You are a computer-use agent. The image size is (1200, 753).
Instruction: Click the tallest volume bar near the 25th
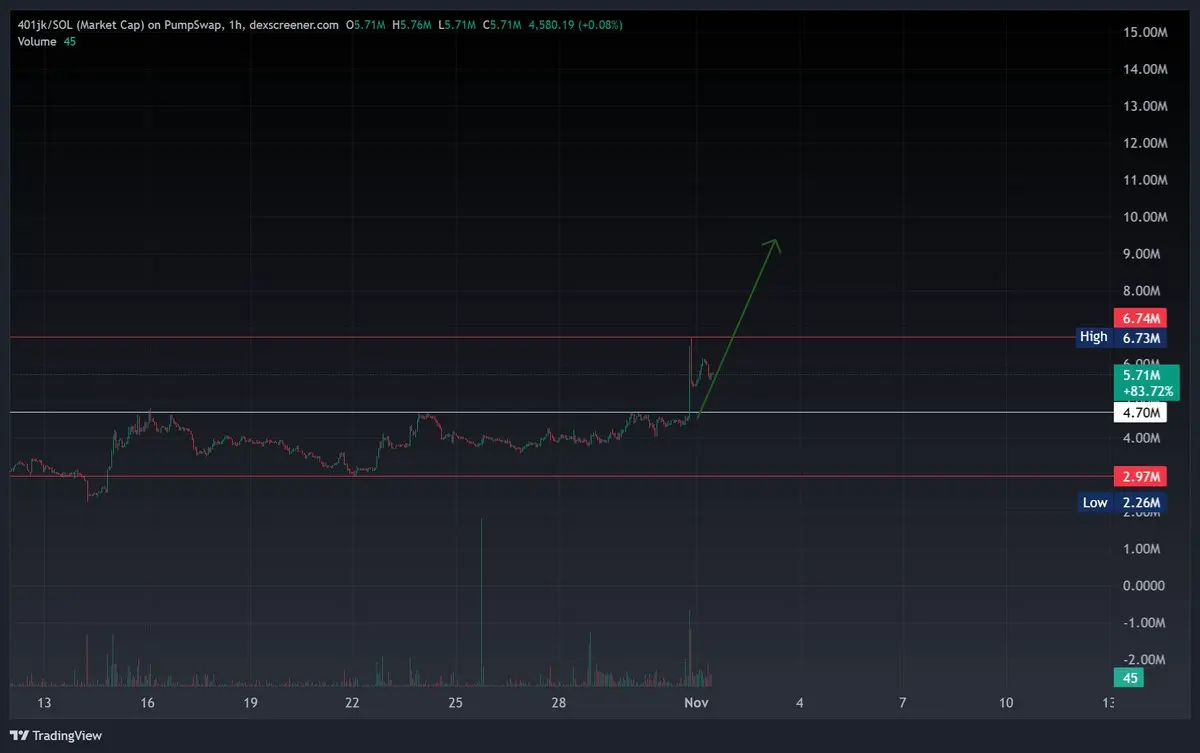(482, 602)
